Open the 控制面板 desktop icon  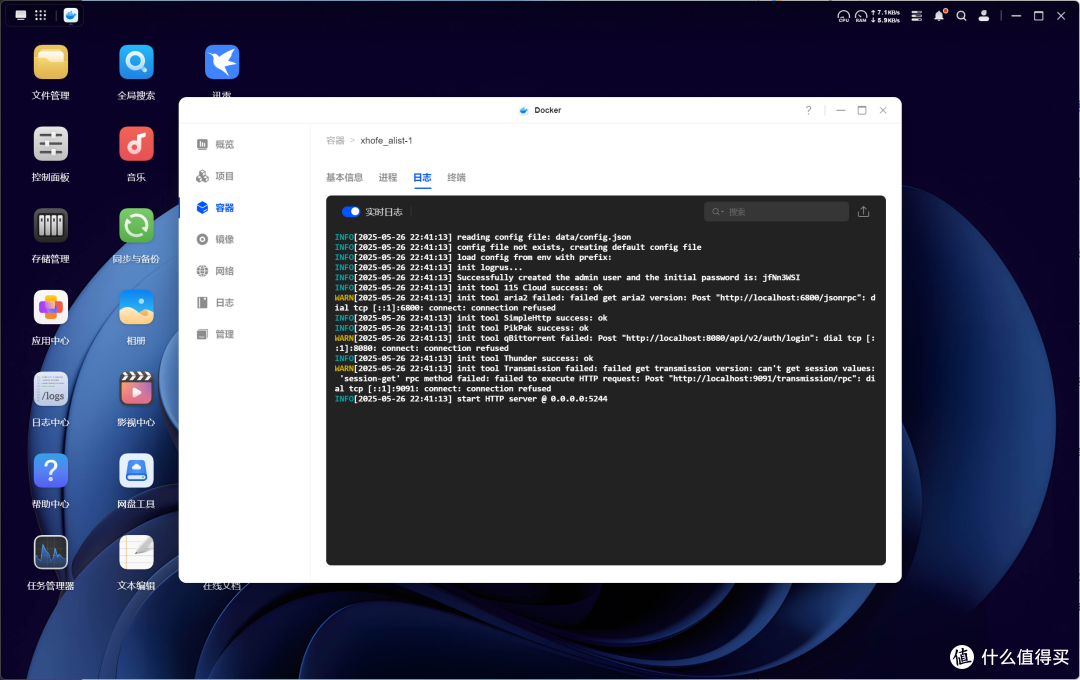click(50, 144)
